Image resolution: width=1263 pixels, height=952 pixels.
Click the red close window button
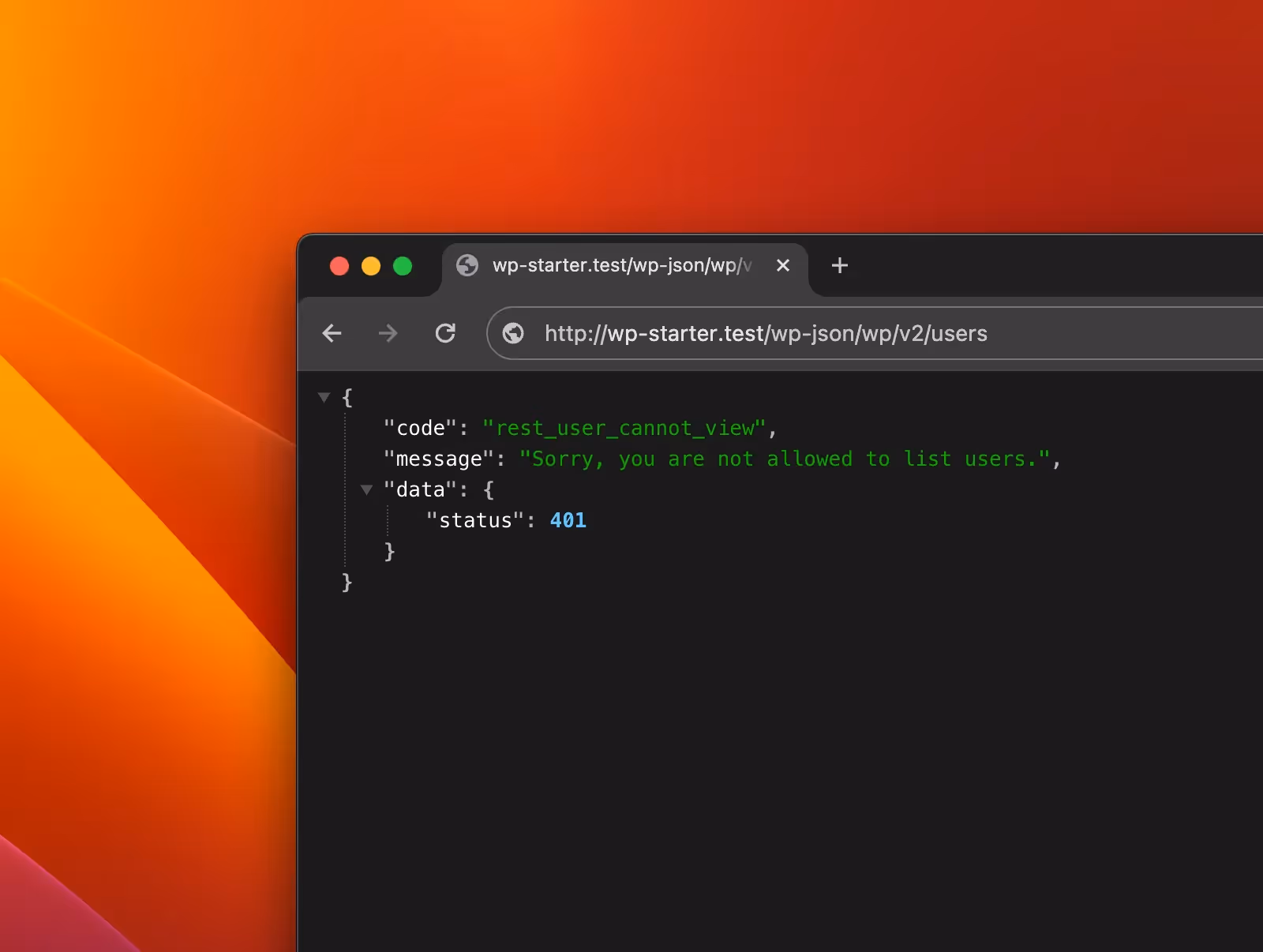click(x=339, y=266)
